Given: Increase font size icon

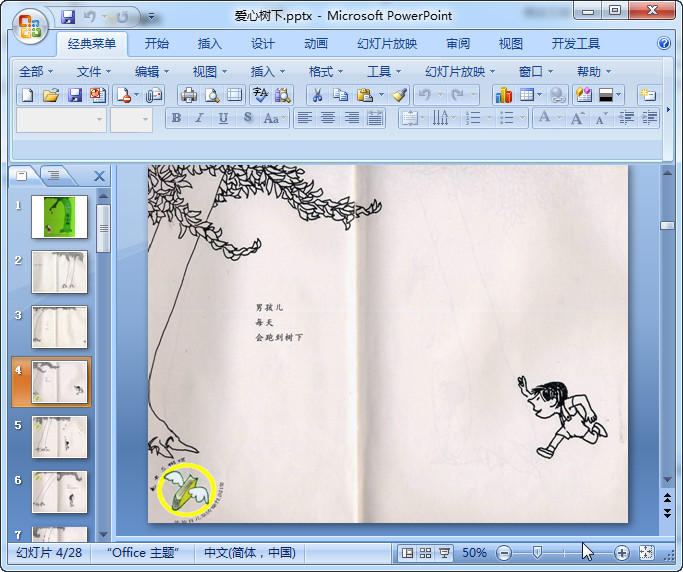Looking at the screenshot, I should [578, 118].
